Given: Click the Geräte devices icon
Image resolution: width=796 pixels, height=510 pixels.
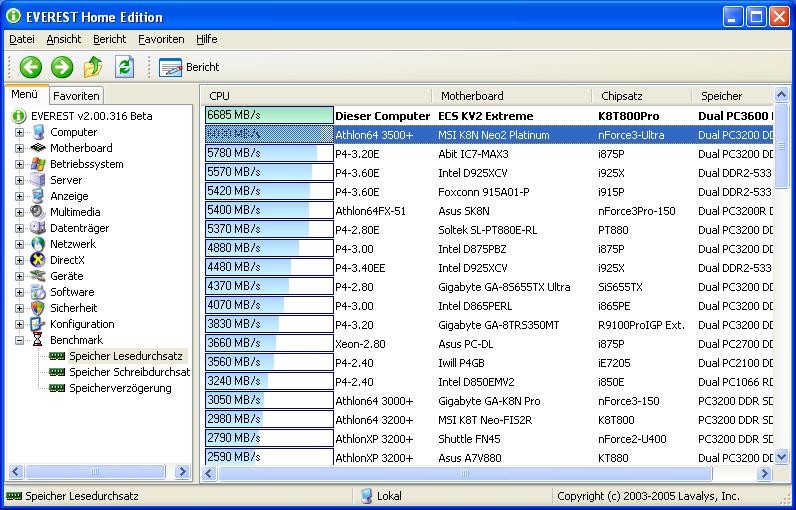Looking at the screenshot, I should coord(38,276).
